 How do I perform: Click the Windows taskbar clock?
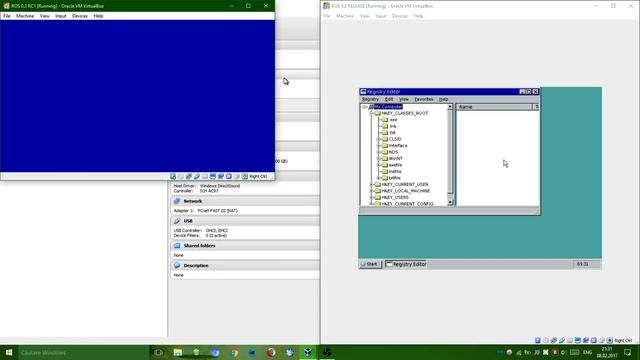point(607,352)
